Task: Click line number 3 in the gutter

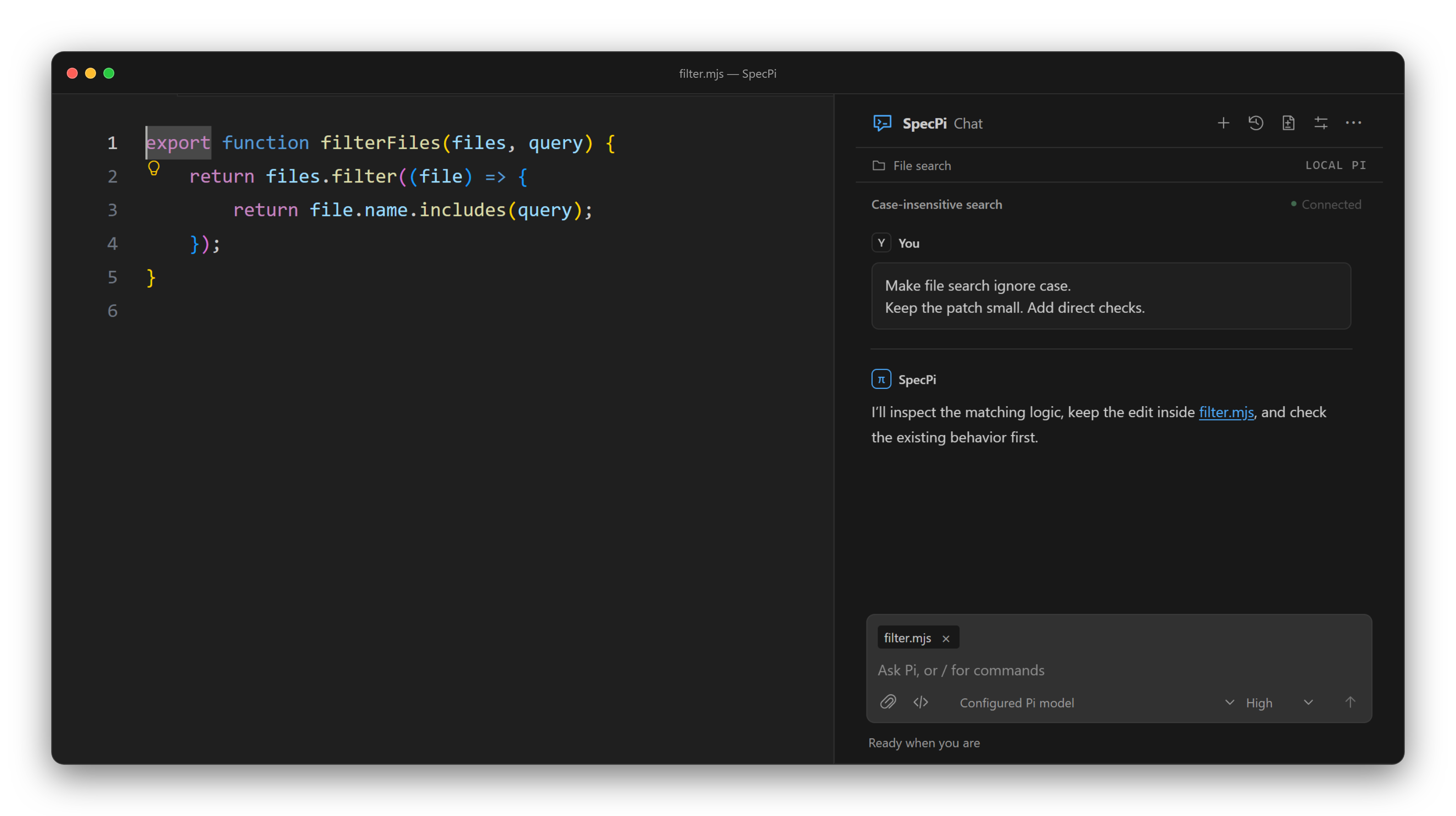Action: click(x=112, y=210)
